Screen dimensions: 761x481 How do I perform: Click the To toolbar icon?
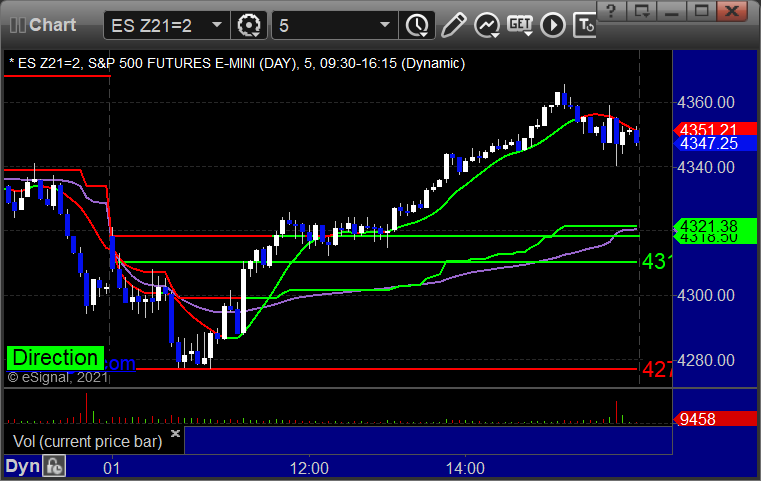point(585,25)
